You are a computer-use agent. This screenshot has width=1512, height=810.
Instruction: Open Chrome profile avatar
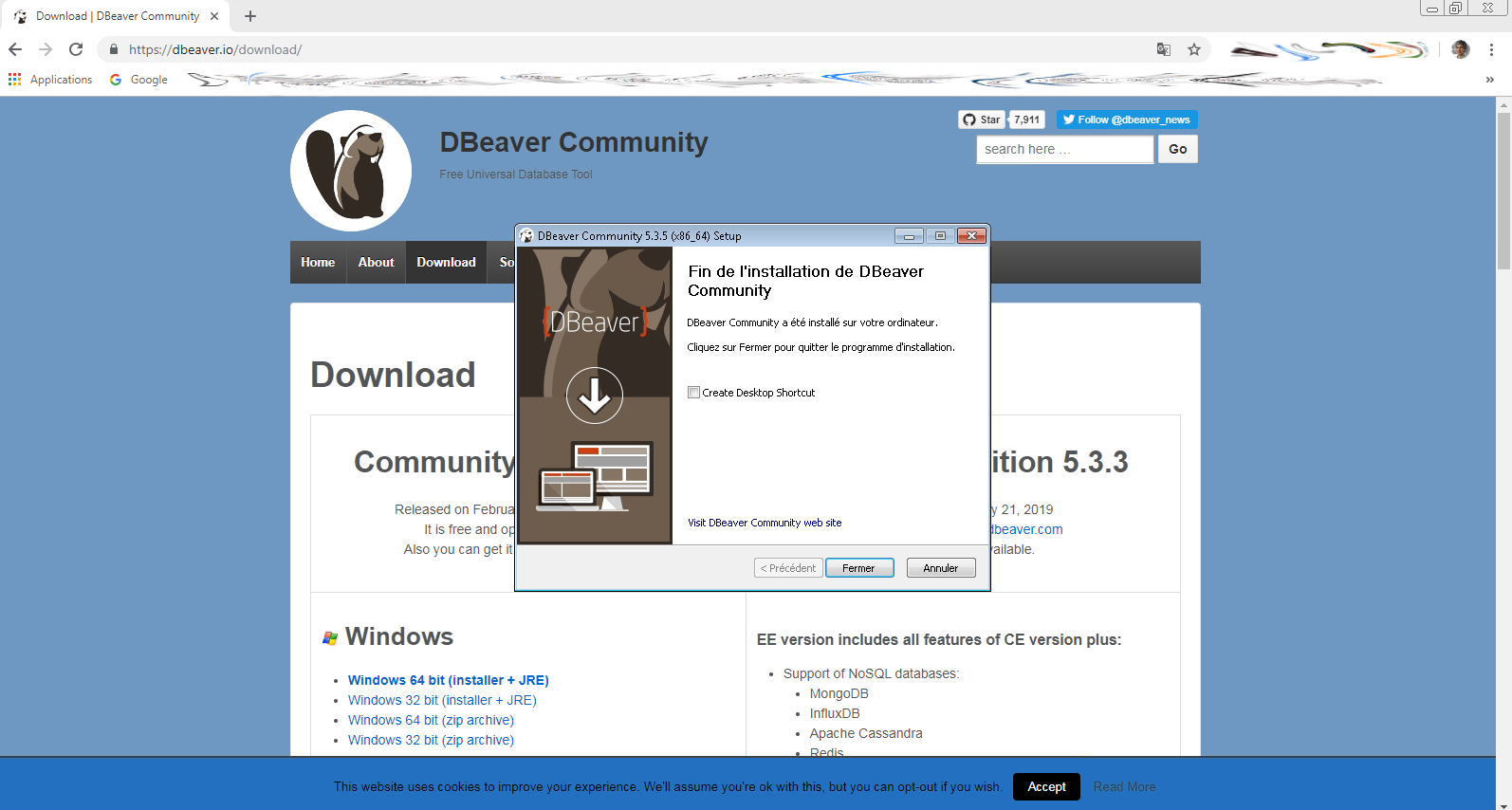pos(1461,49)
